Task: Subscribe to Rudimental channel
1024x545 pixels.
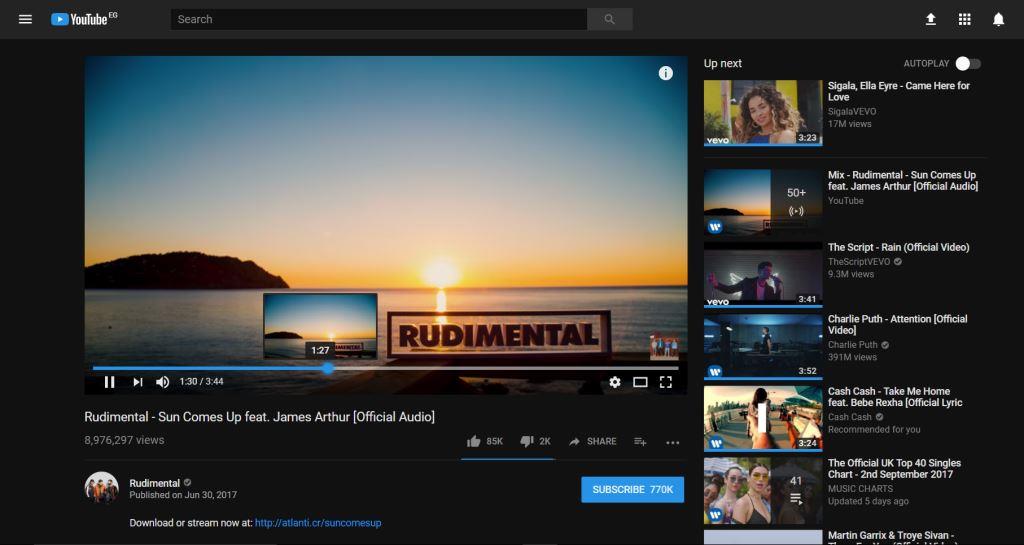Action: (632, 490)
